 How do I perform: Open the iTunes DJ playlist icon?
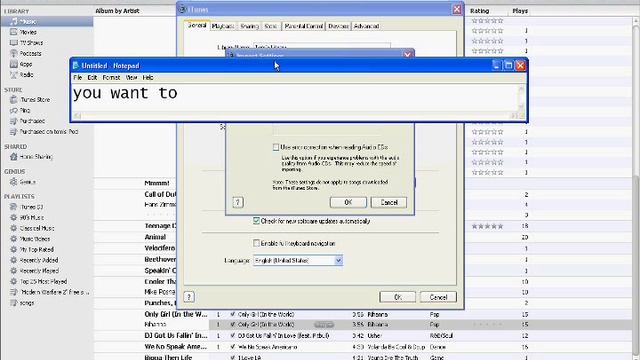(14, 207)
